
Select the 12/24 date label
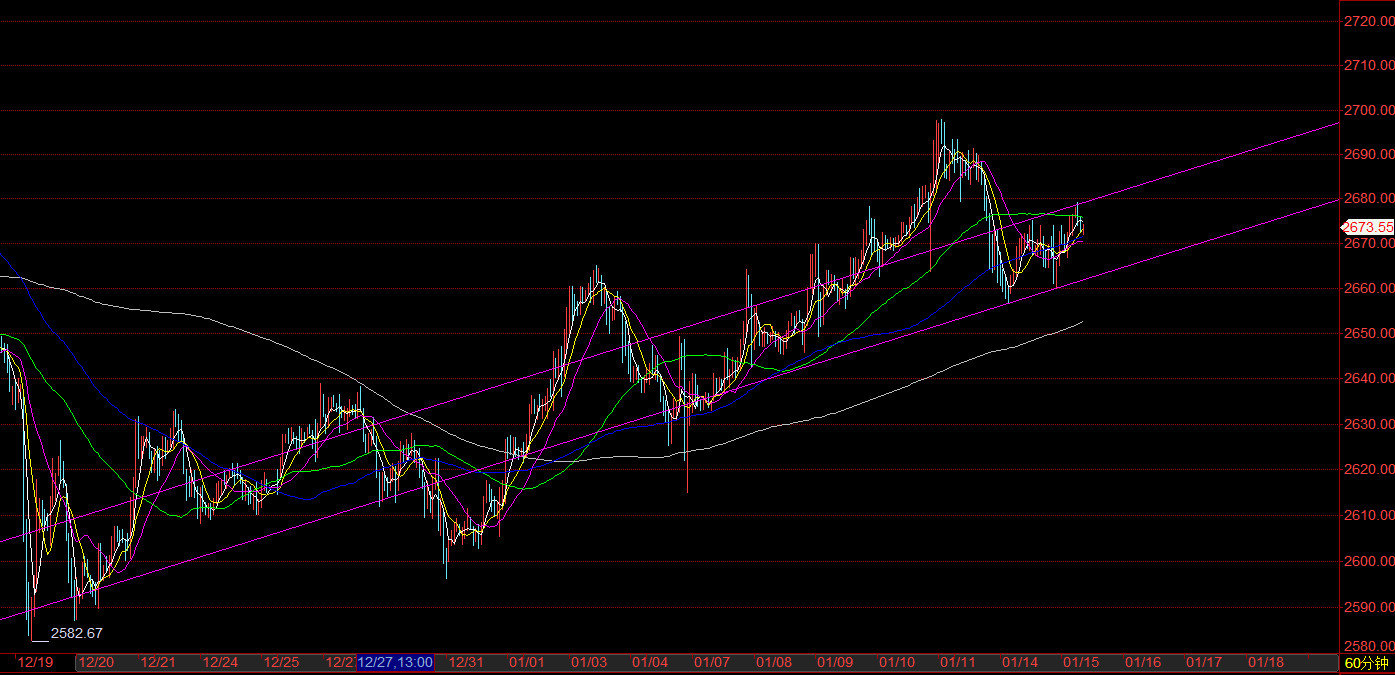click(220, 662)
